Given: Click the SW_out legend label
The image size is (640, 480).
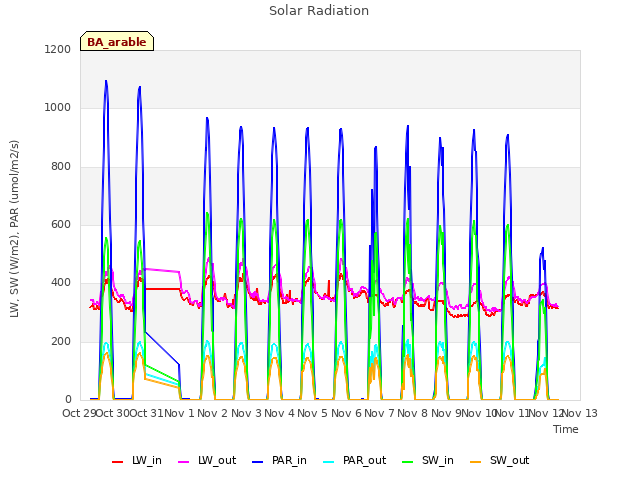Looking at the screenshot, I should pyautogui.click(x=509, y=460).
